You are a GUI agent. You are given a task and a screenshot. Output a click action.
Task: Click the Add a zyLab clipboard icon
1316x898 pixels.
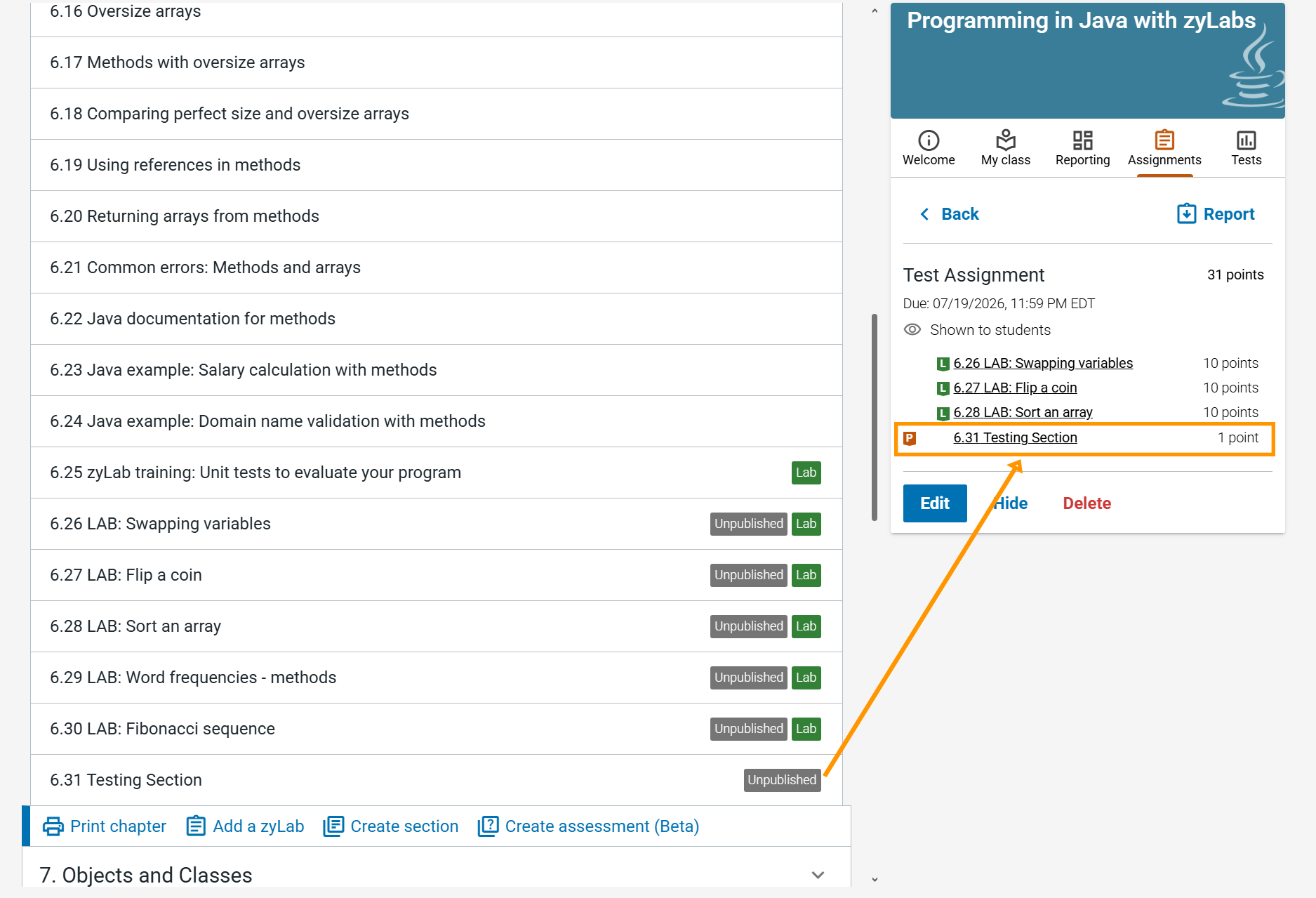click(x=196, y=826)
